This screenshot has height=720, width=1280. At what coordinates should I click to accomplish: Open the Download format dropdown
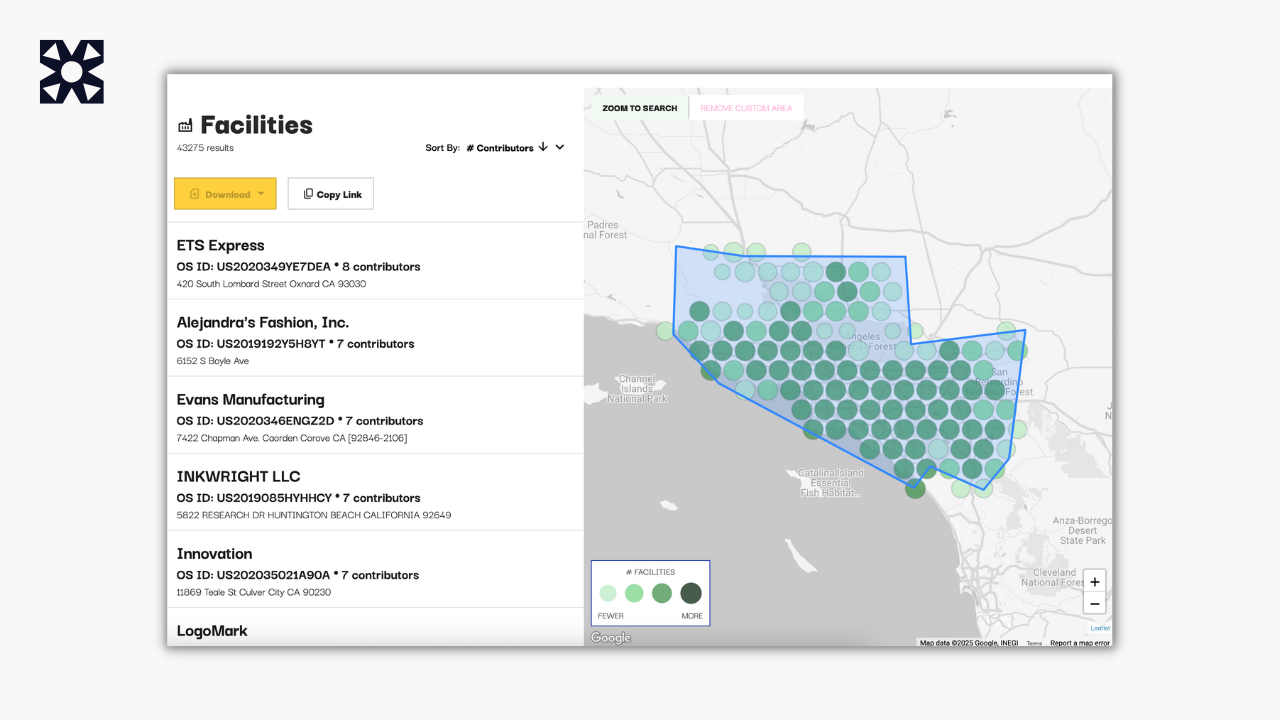[261, 193]
